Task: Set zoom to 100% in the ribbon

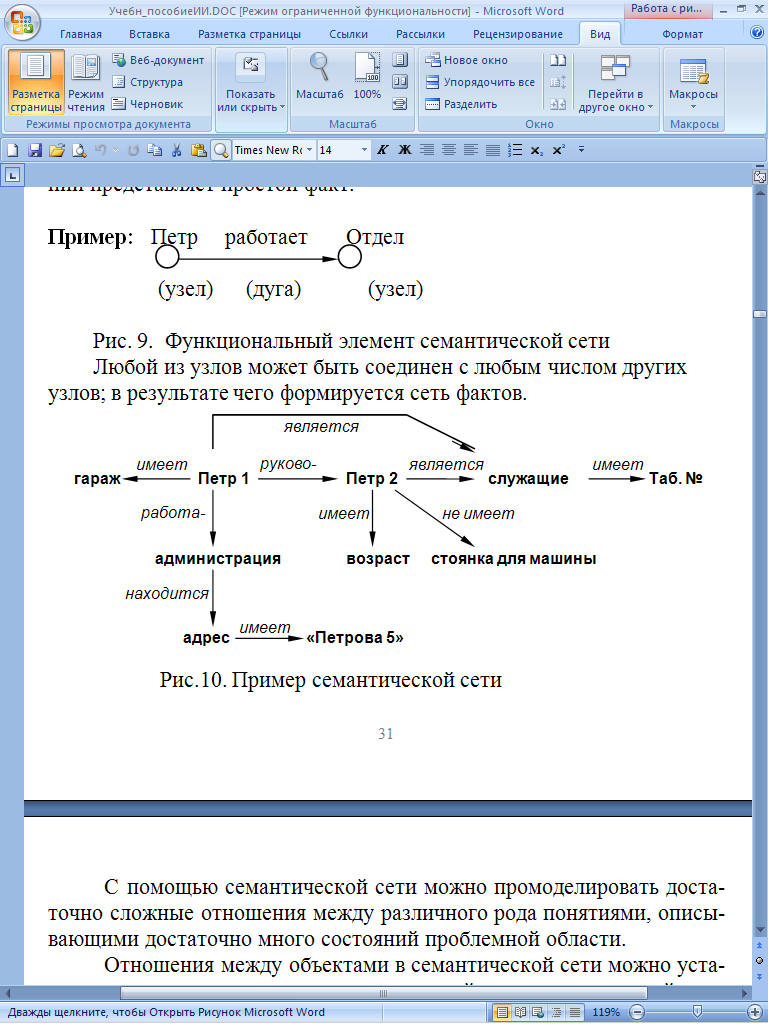Action: (x=367, y=78)
